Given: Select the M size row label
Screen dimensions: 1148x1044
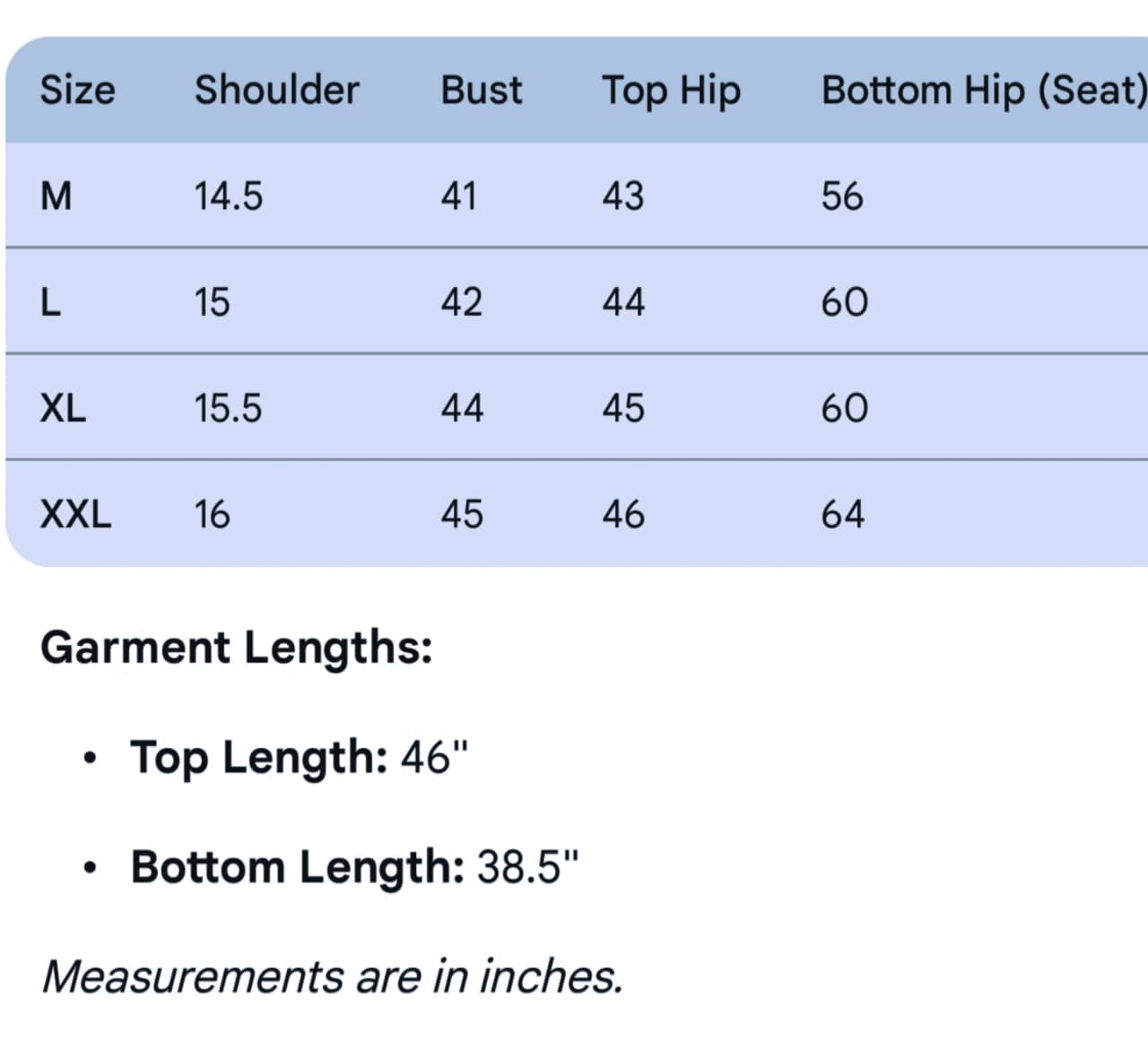Looking at the screenshot, I should point(56,196).
